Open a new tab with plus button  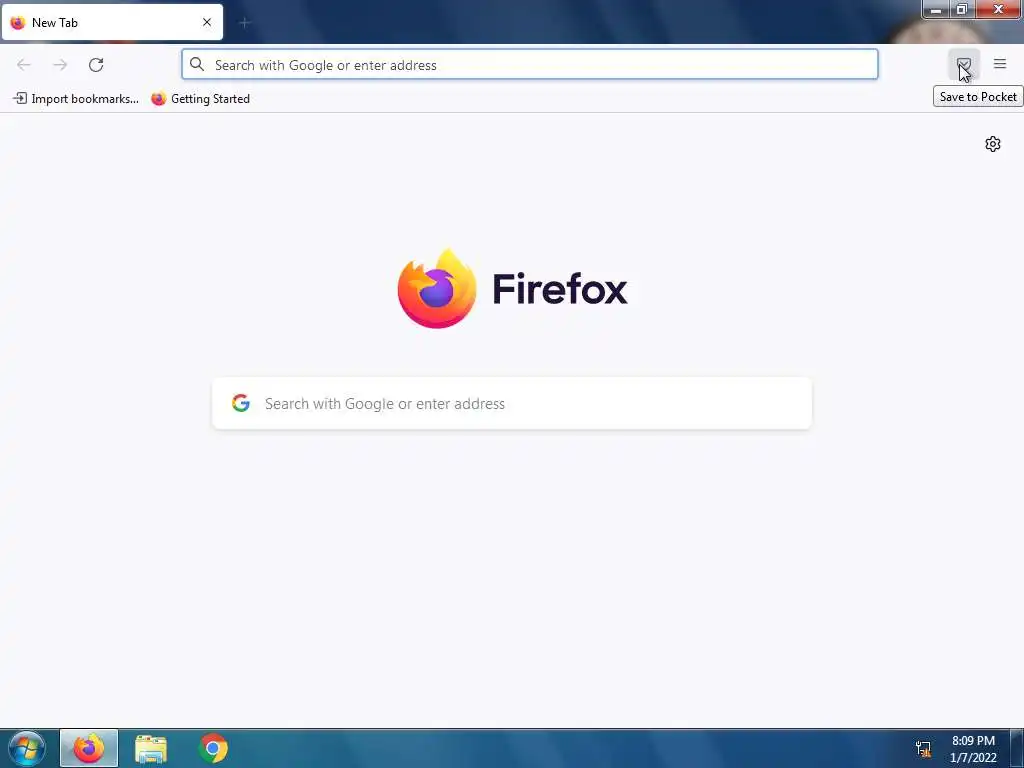click(245, 24)
